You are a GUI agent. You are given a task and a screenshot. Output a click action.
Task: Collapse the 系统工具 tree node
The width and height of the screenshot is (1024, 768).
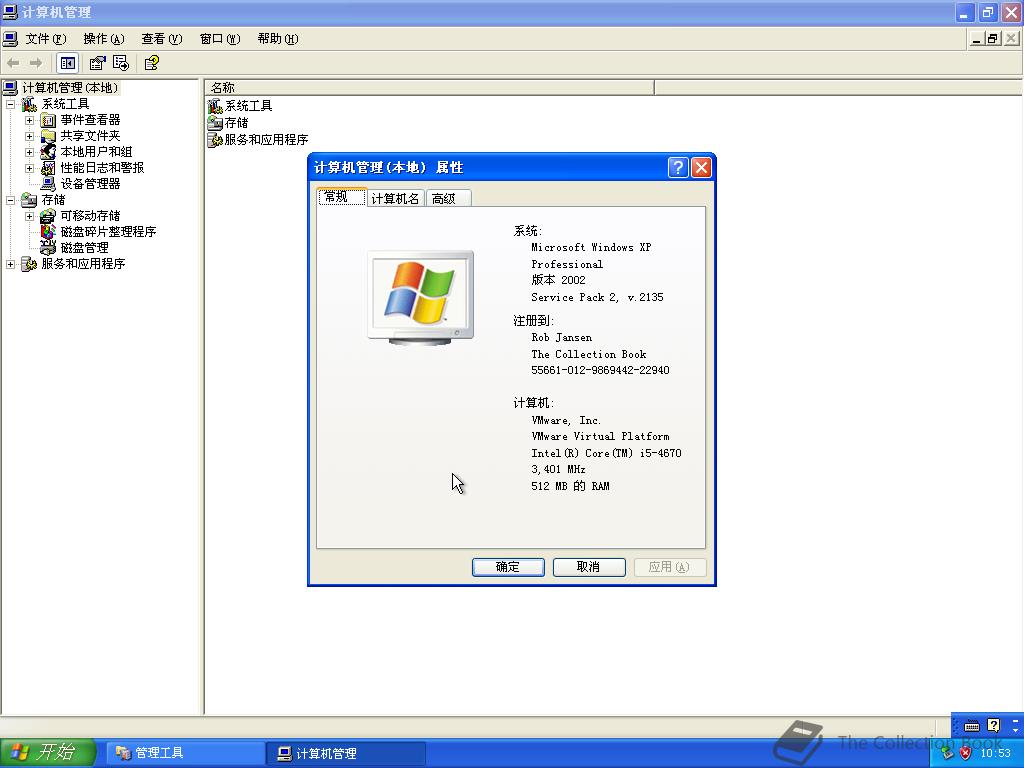pos(10,104)
